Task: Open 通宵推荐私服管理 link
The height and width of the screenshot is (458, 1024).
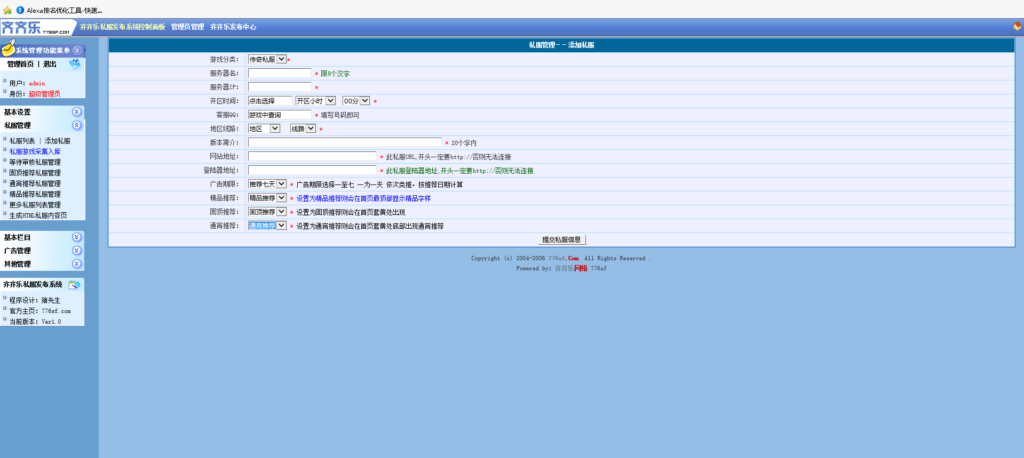Action: [x=35, y=184]
